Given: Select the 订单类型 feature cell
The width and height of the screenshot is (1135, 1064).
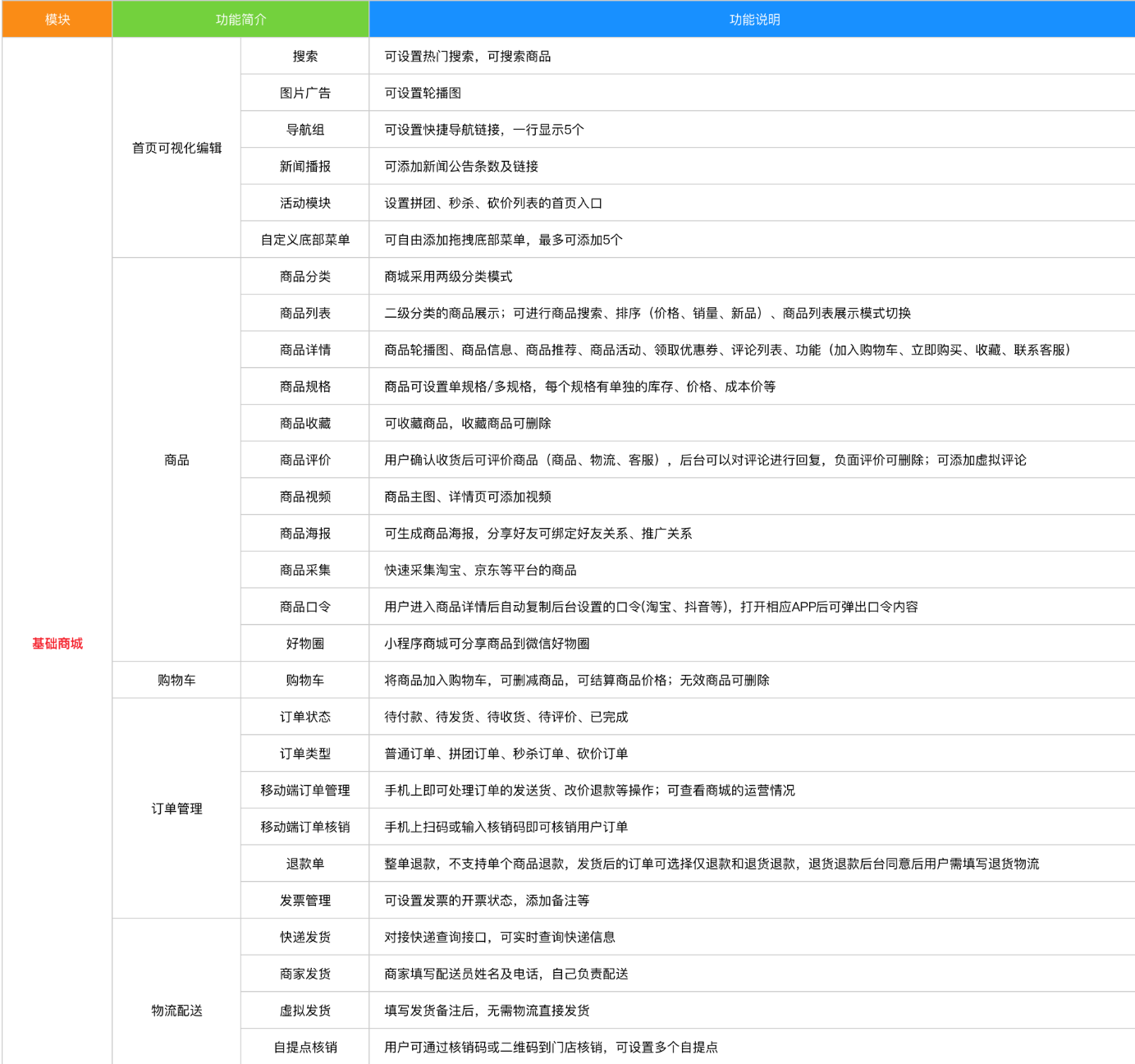Looking at the screenshot, I should [x=305, y=754].
